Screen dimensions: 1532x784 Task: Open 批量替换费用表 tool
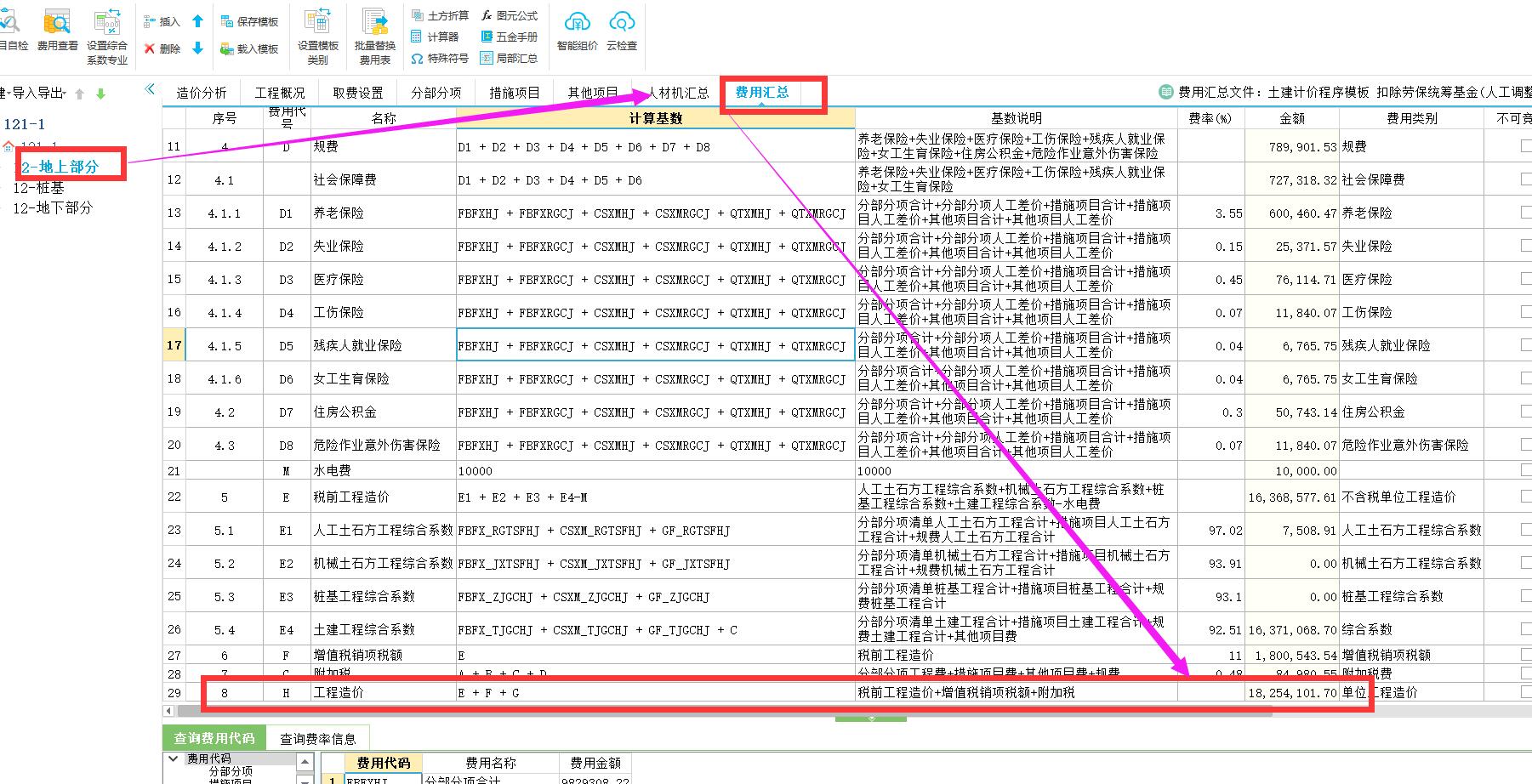(375, 37)
